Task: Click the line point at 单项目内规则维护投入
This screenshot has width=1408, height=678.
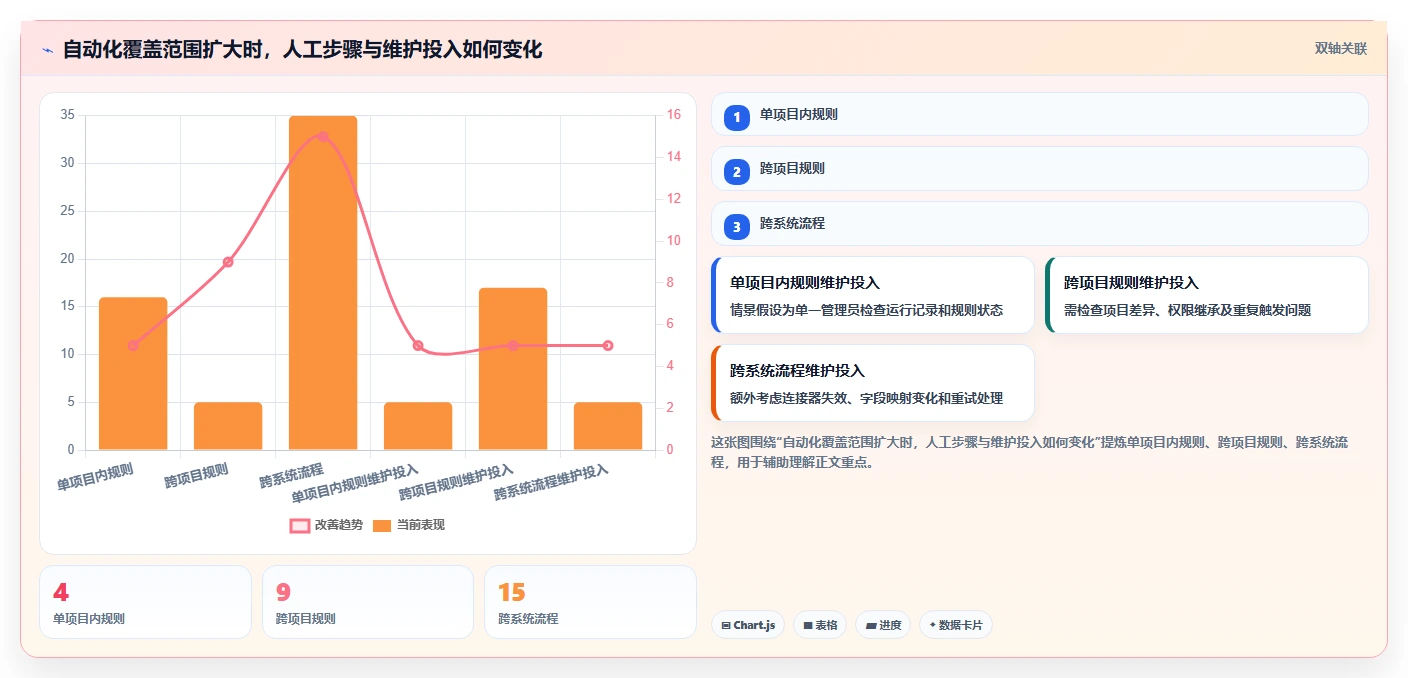Action: pos(418,346)
